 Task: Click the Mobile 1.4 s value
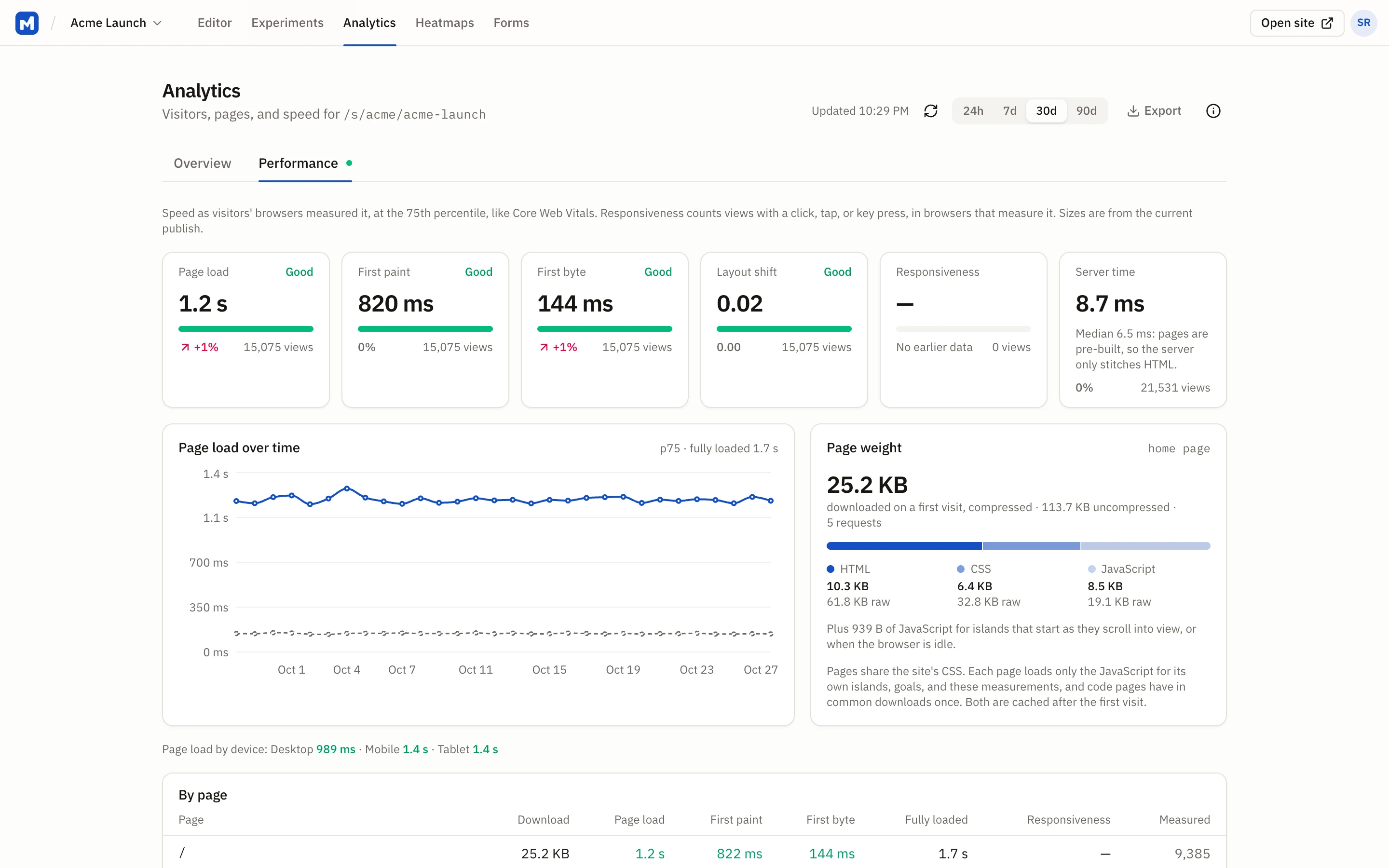415,749
